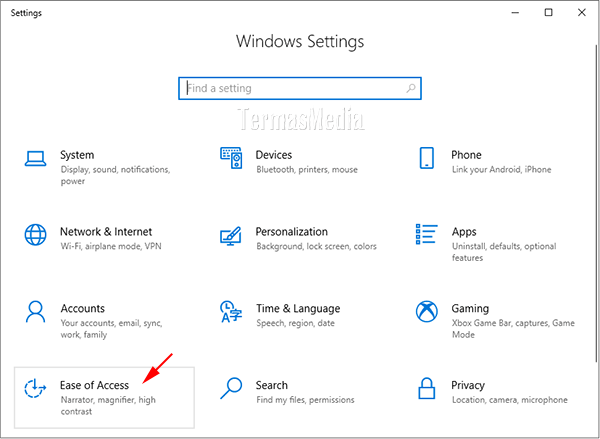Image resolution: width=600 pixels, height=439 pixels.
Task: Open the Time & Language icon
Action: tap(231, 312)
